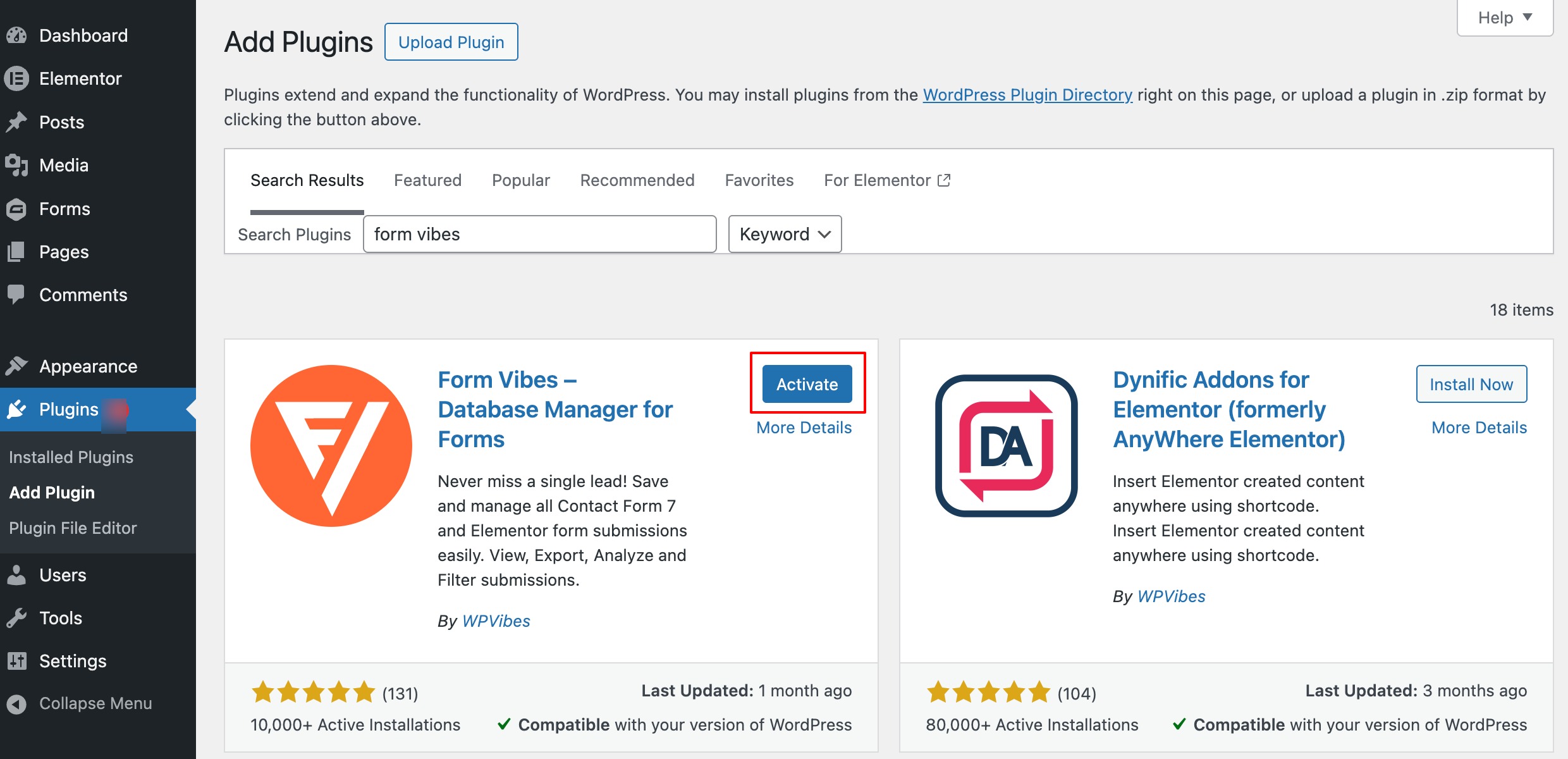The image size is (1568, 759).
Task: Open the Keyword search type dropdown
Action: pyautogui.click(x=785, y=234)
